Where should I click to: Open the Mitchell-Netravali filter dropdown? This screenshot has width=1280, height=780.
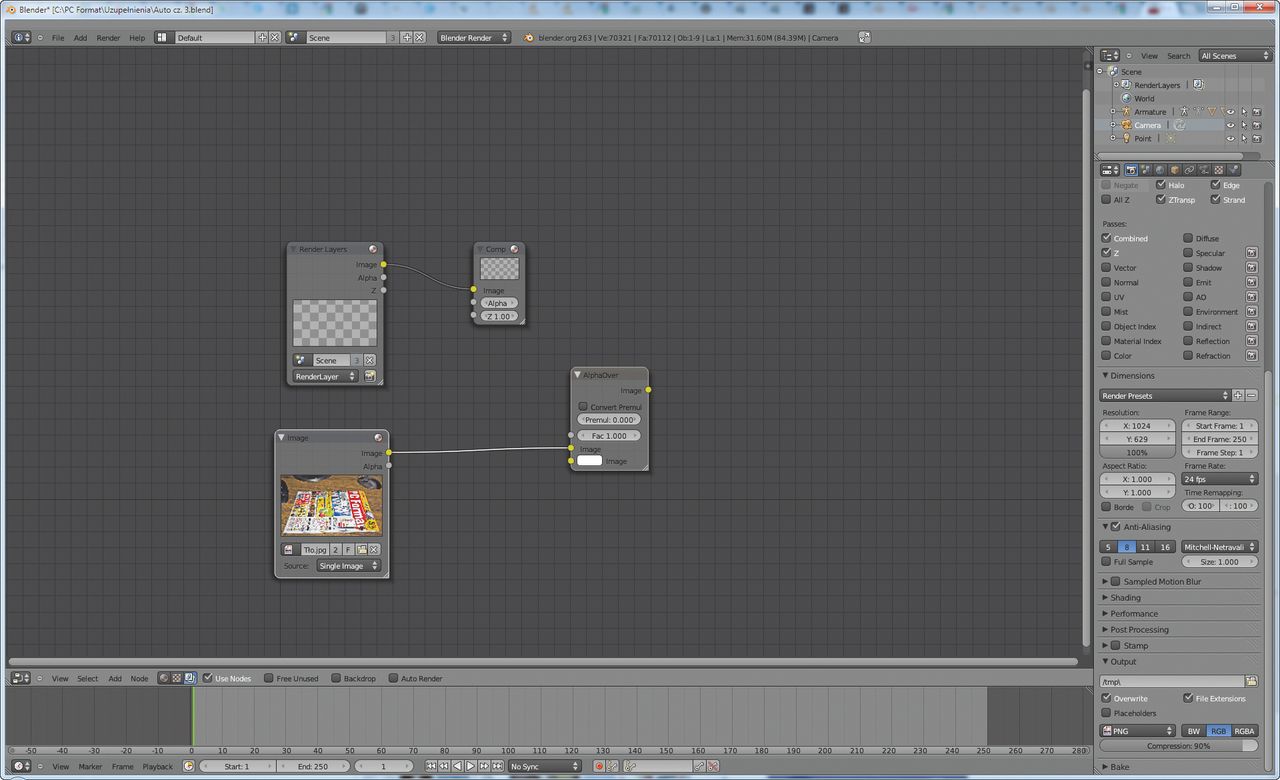click(x=1219, y=547)
